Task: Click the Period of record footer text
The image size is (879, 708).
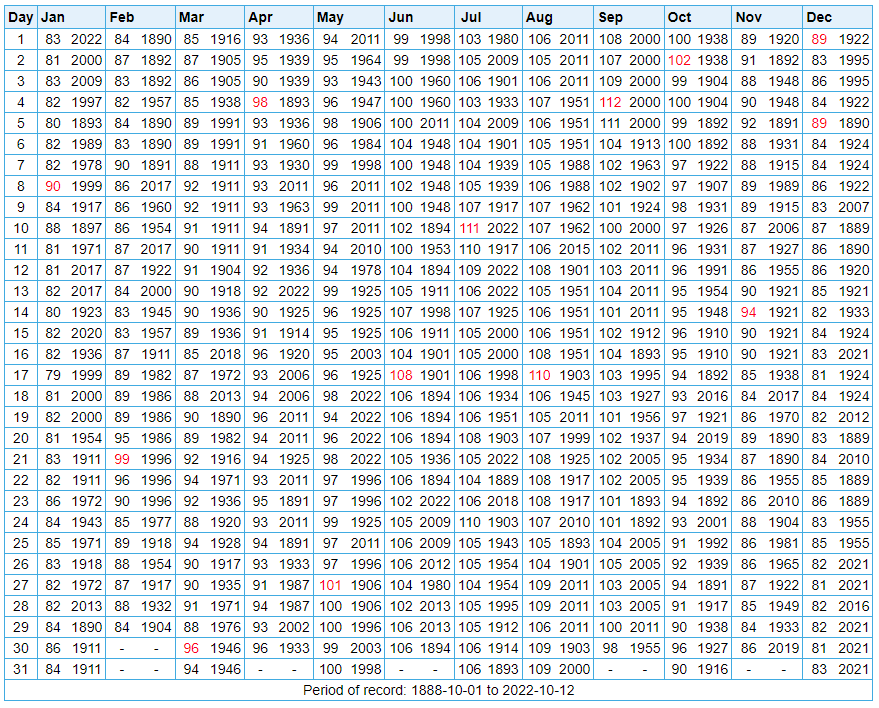Action: coord(439,690)
